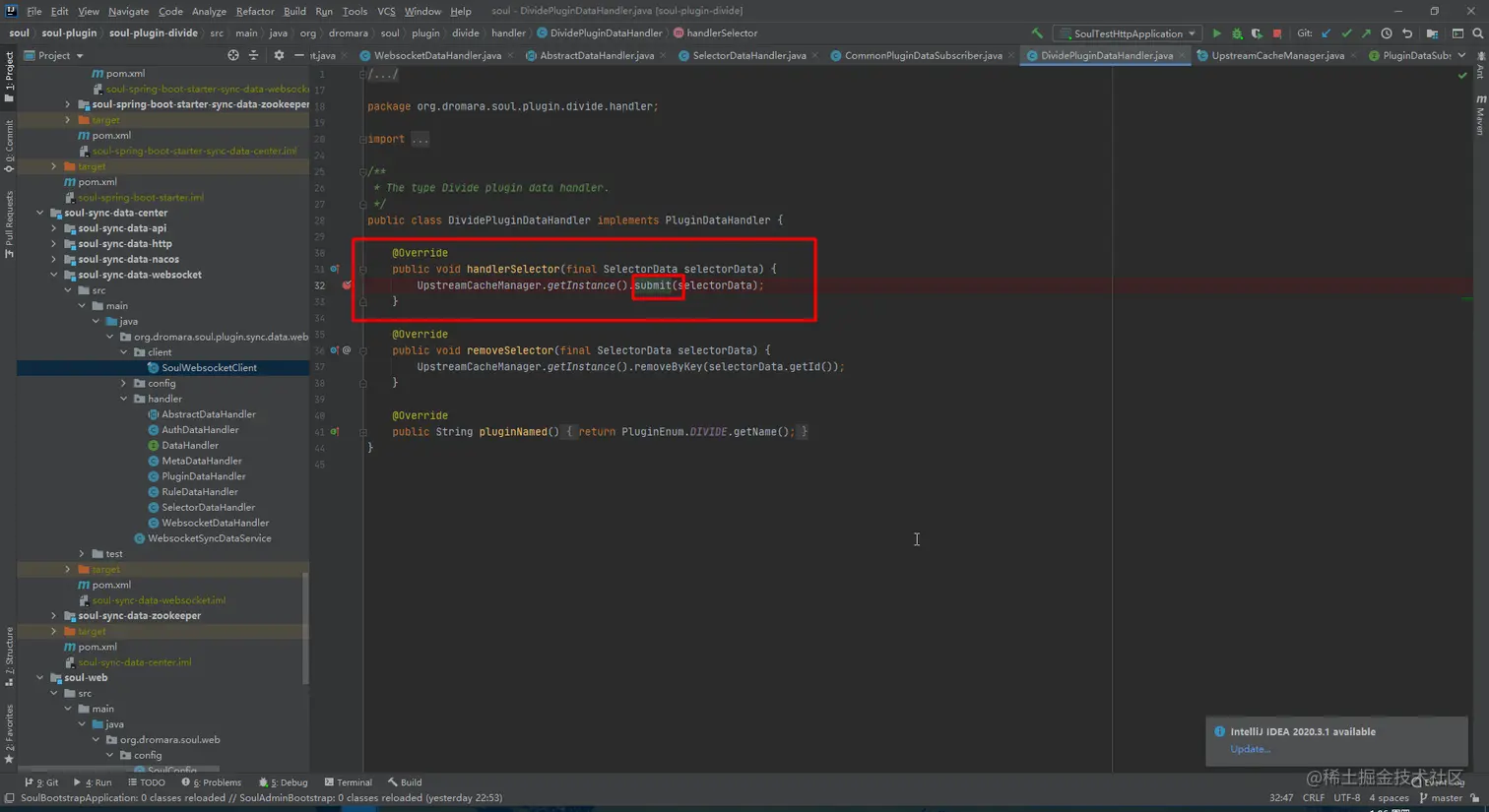Screen dimensions: 1489x812
Task: Open the TODO tool window
Action: 147,782
